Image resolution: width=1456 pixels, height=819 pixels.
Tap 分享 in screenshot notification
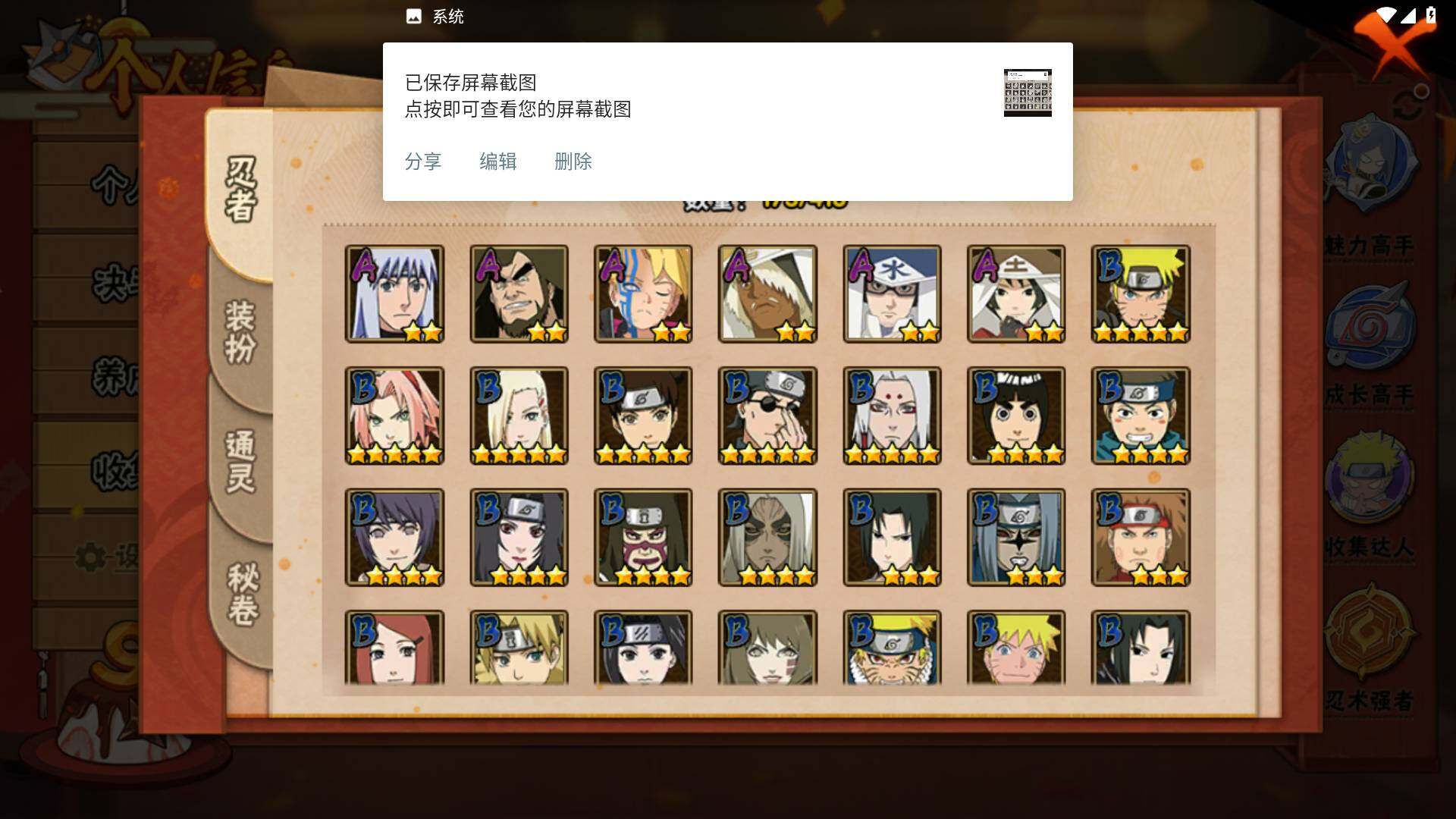coord(423,162)
